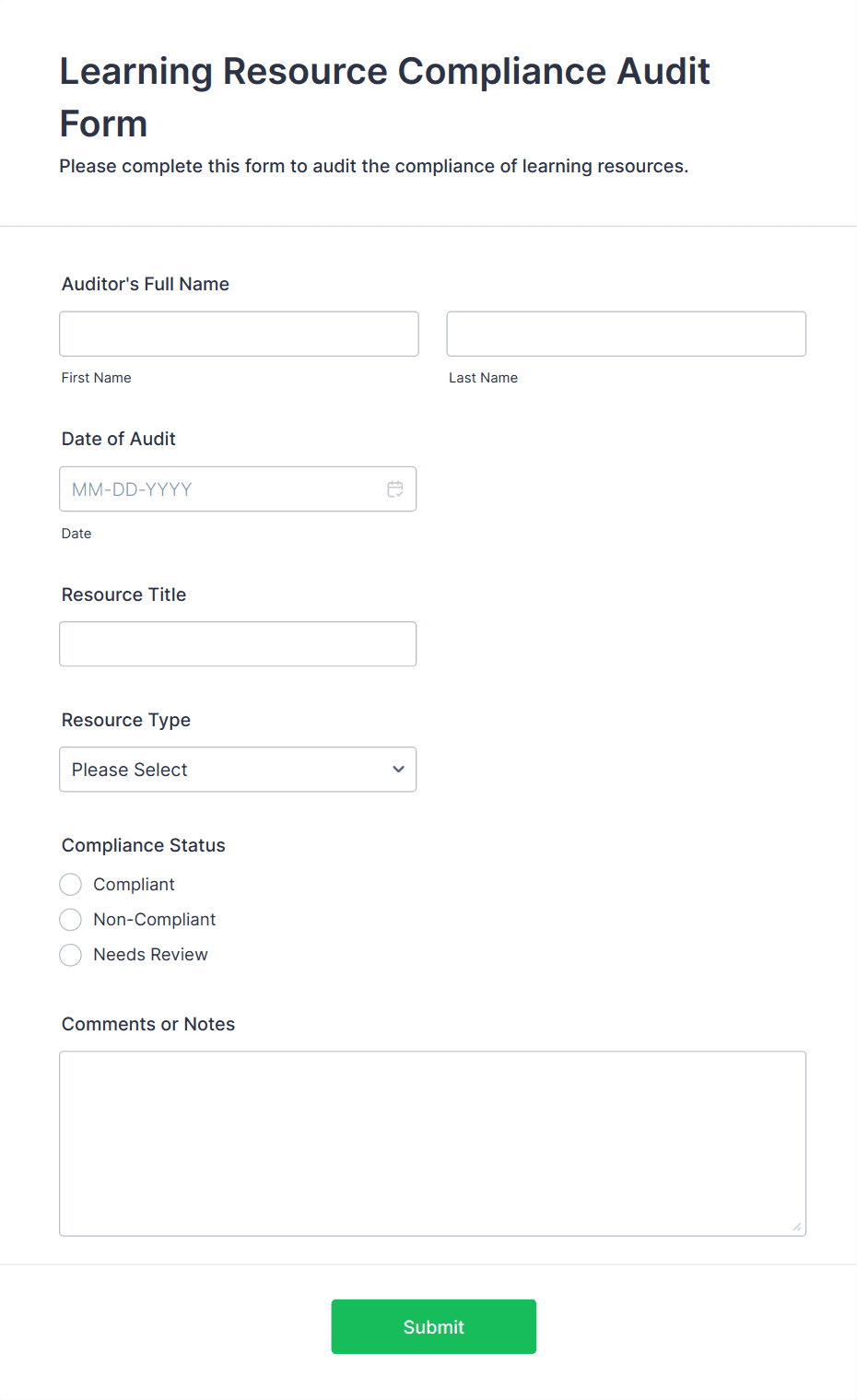Focus the First Name input field
Screen dimensions: 857x1400
(x=239, y=334)
